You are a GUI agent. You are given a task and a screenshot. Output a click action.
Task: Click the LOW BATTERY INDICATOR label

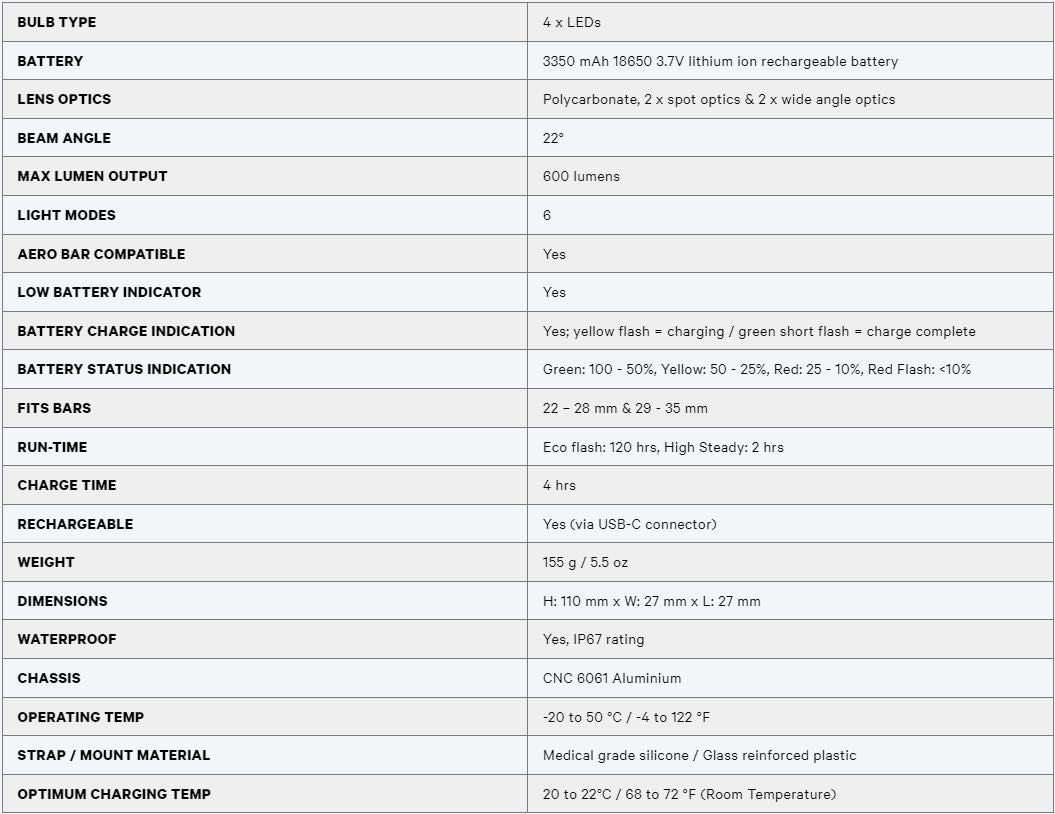click(x=109, y=292)
